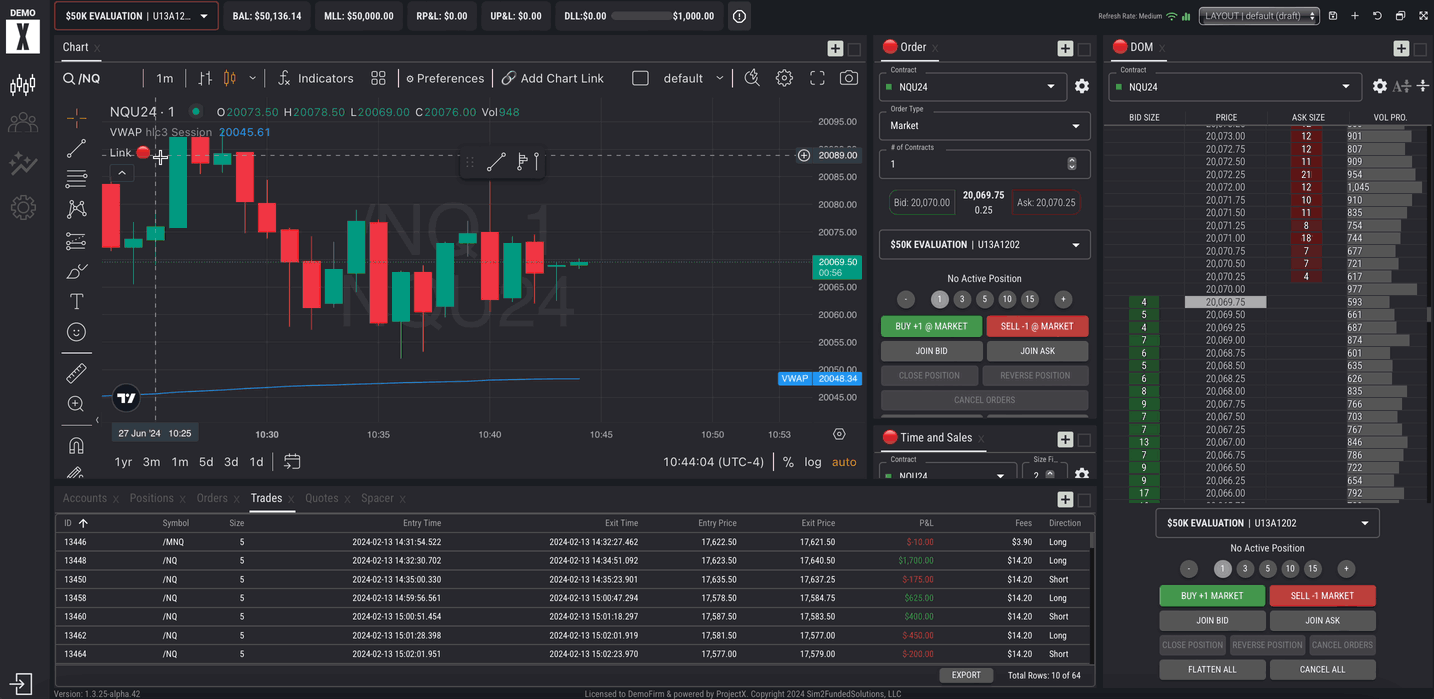1434x699 pixels.
Task: Open the Order panel settings gear
Action: 1081,87
